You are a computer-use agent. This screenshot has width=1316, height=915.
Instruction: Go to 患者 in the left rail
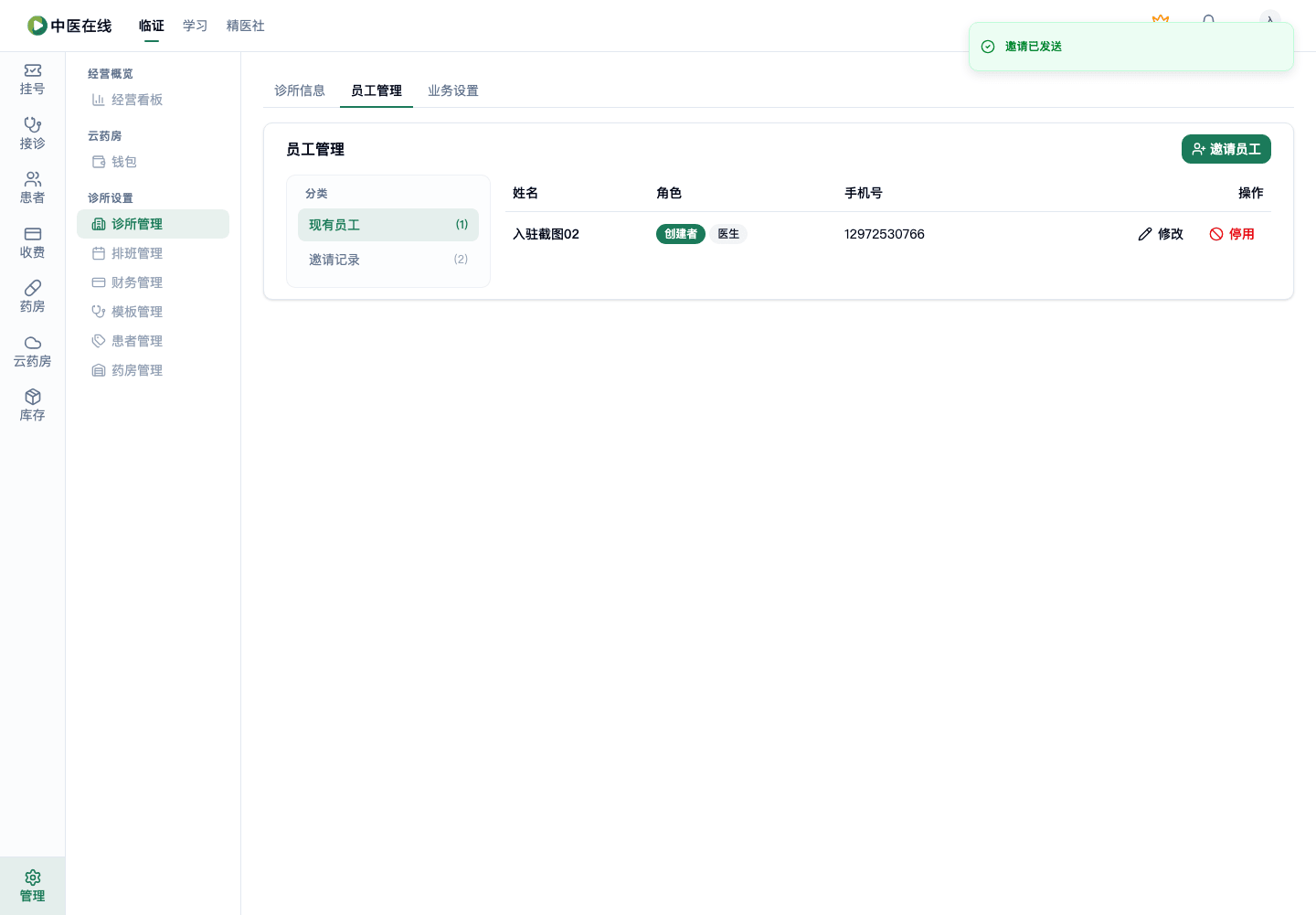coord(32,188)
